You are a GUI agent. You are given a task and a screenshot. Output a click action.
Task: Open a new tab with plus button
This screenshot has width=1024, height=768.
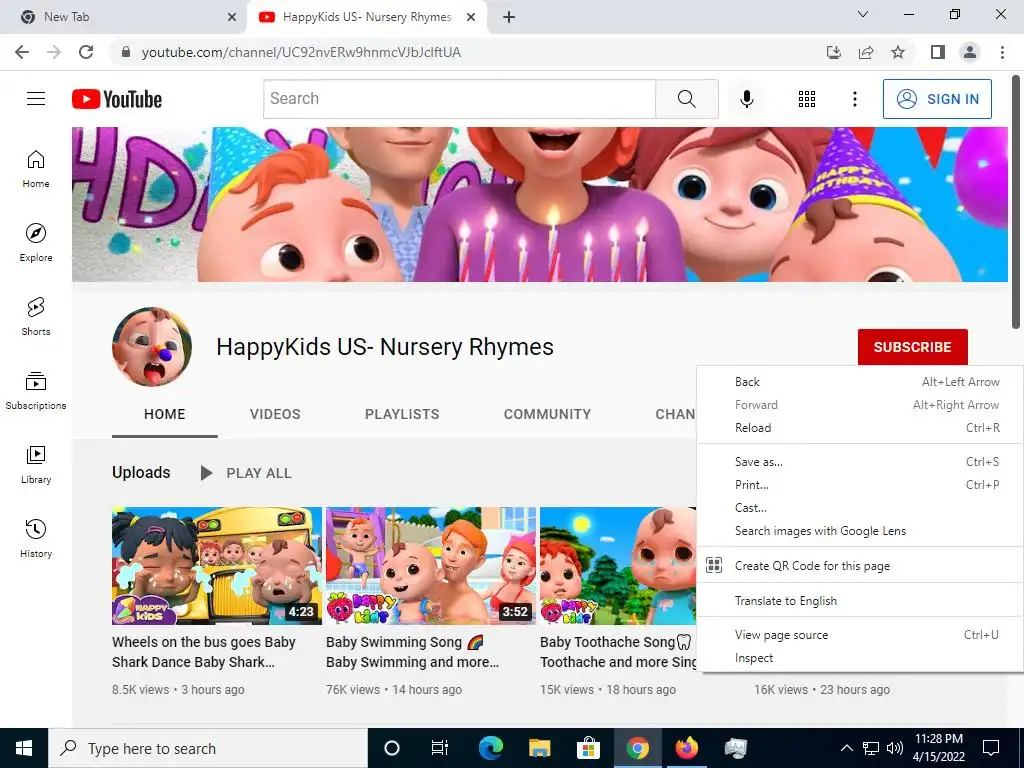tap(509, 17)
